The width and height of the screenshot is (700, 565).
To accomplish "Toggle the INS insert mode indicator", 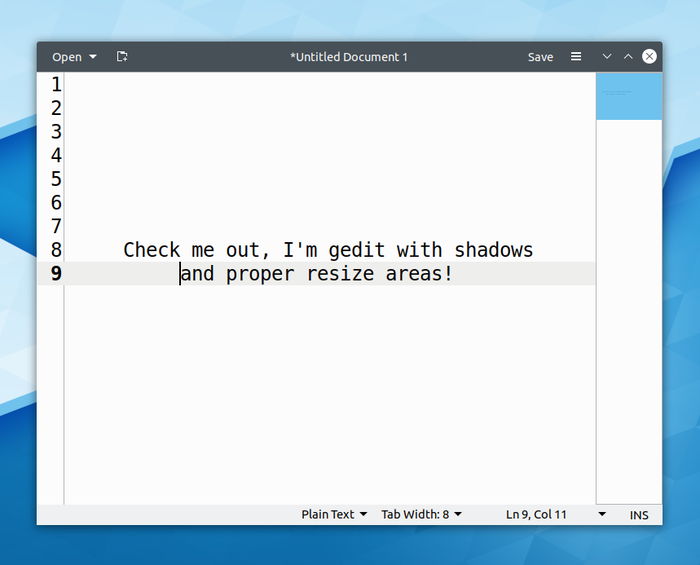I will click(639, 515).
